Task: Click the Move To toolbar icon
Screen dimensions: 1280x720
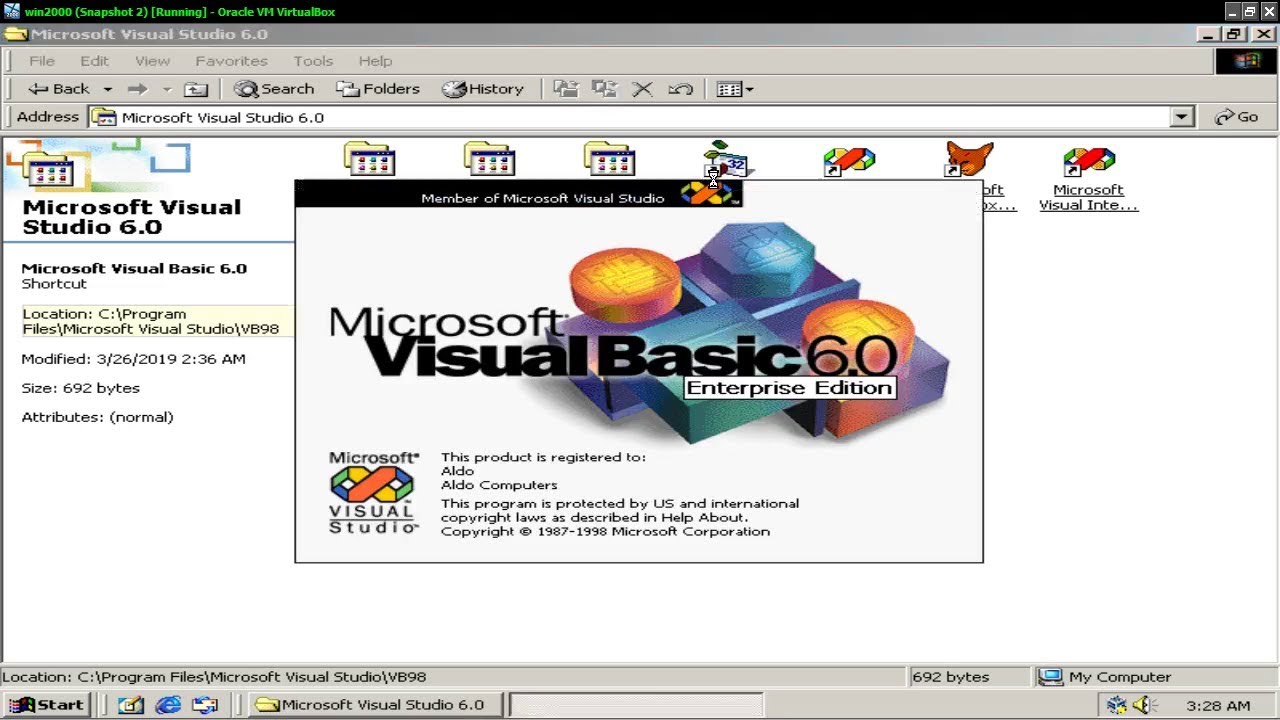Action: tap(566, 89)
